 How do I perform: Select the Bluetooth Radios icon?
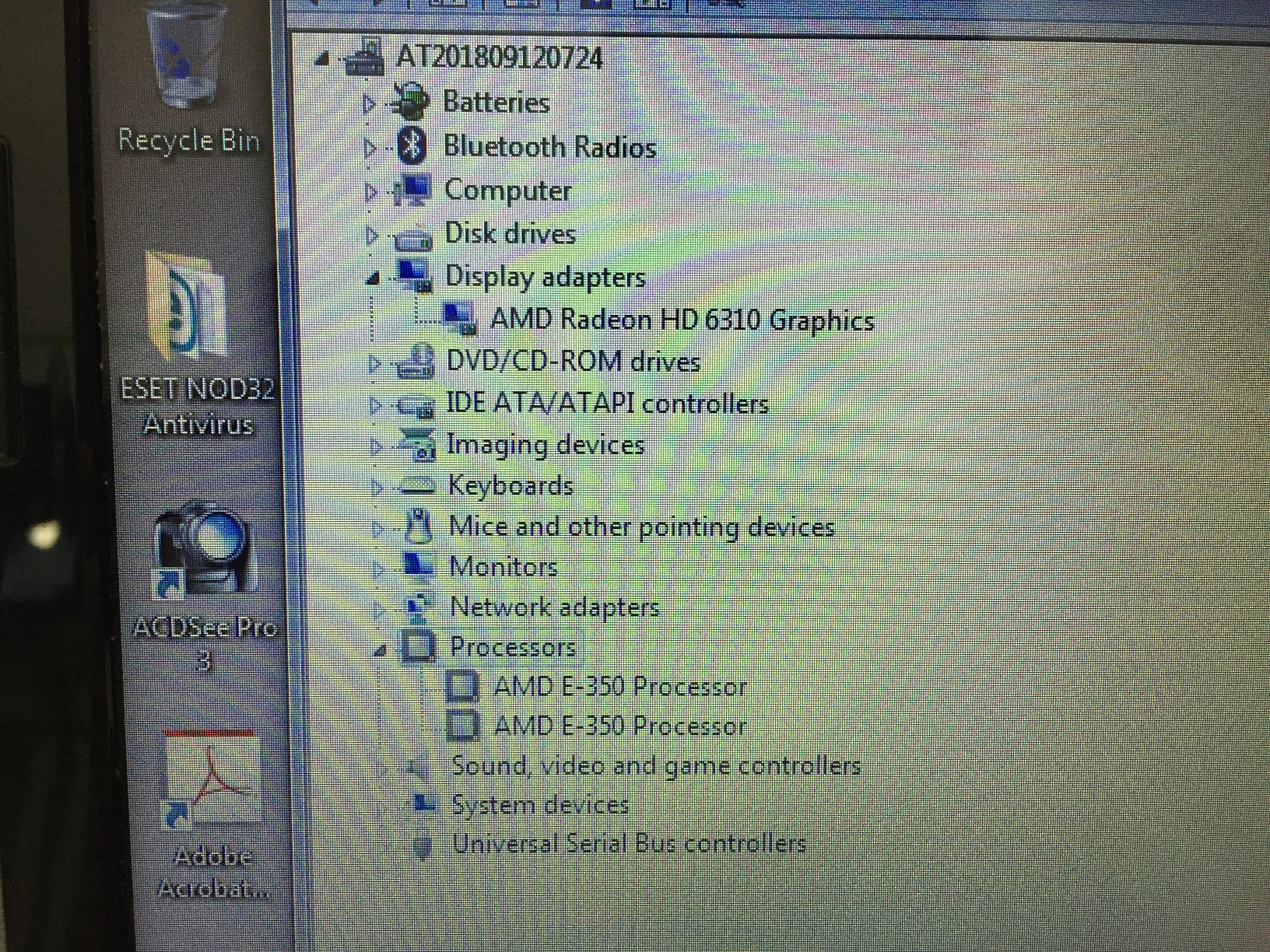point(410,146)
